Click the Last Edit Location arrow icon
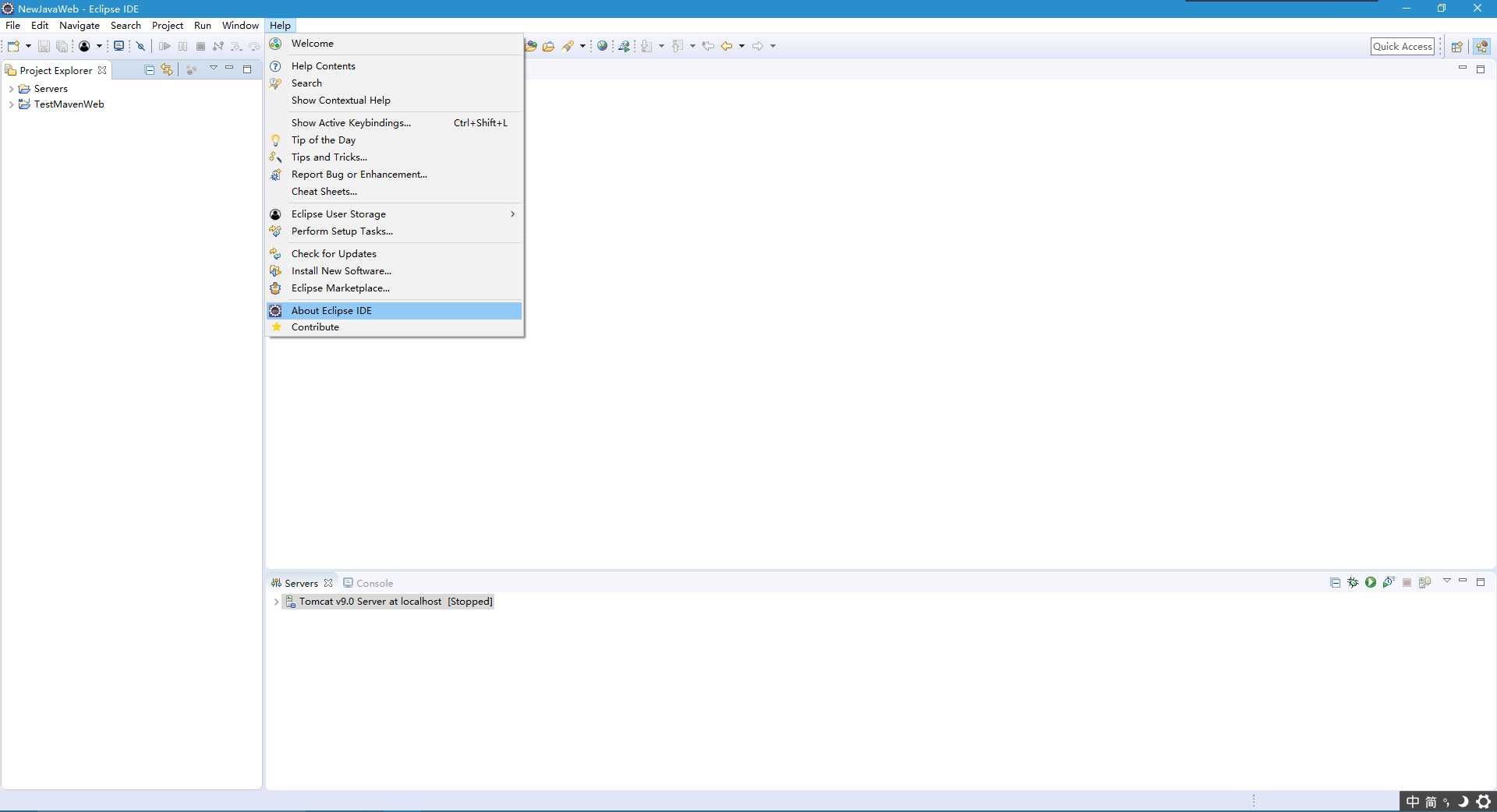The image size is (1497, 812). 708,46
